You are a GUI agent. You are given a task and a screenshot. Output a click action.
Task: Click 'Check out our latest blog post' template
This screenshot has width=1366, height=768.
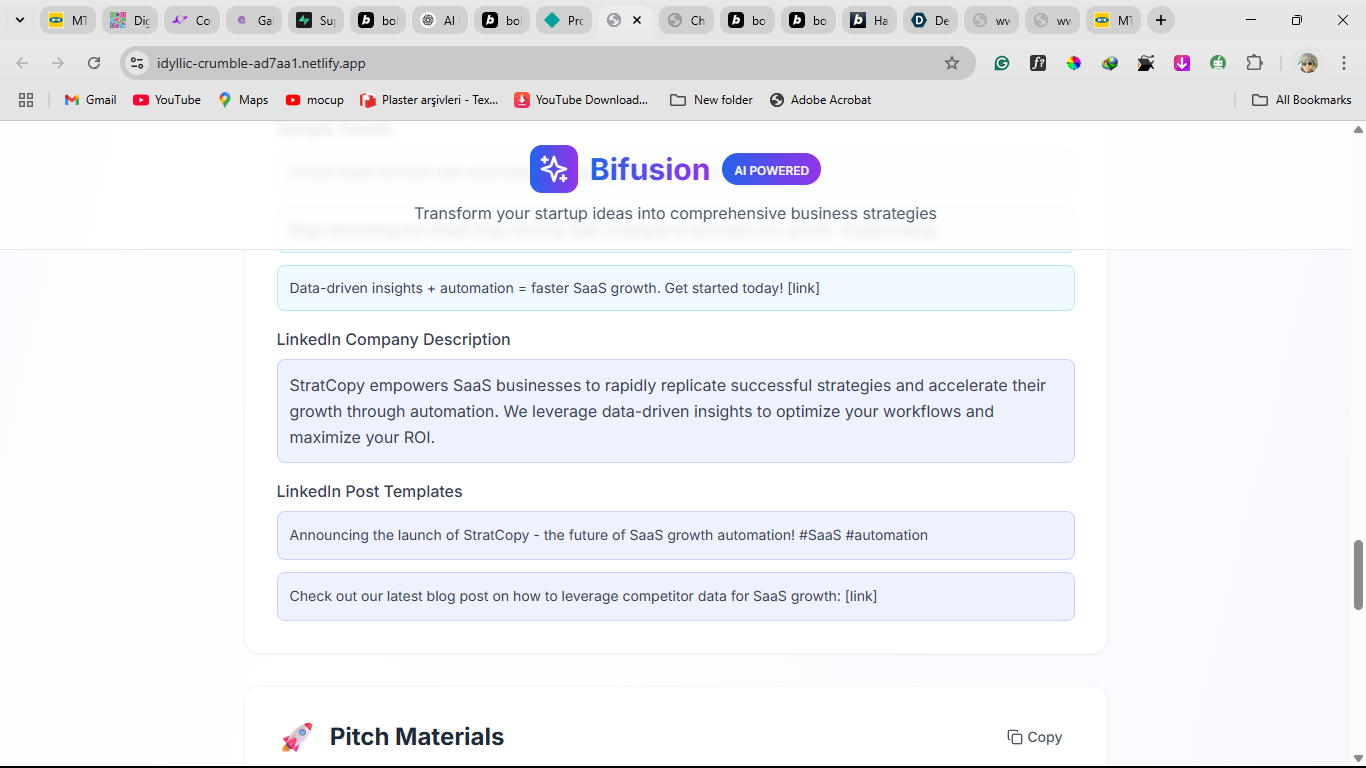pos(676,596)
